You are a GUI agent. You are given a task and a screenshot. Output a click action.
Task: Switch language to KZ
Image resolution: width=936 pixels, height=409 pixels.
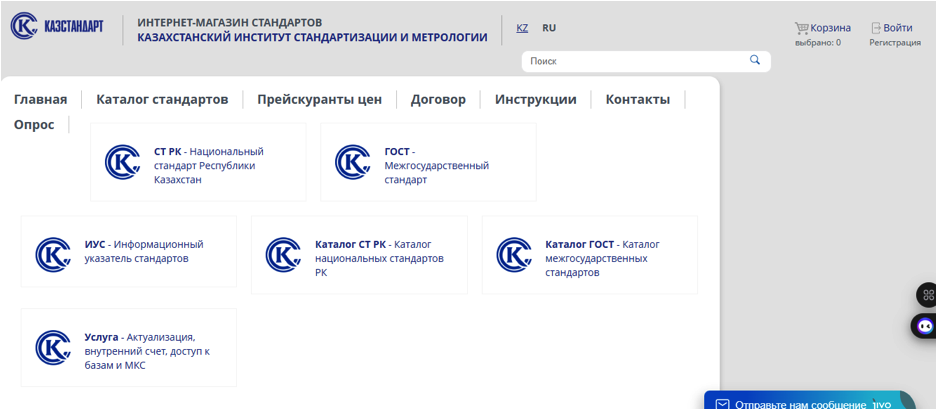(x=522, y=27)
